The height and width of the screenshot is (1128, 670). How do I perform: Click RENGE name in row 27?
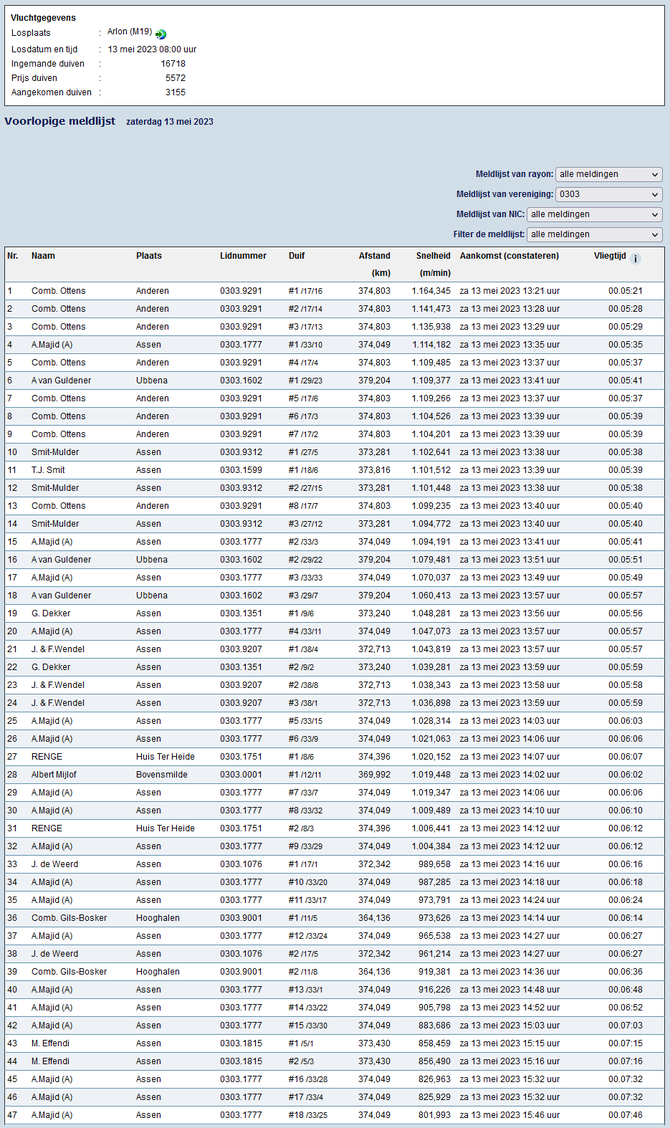(x=47, y=757)
